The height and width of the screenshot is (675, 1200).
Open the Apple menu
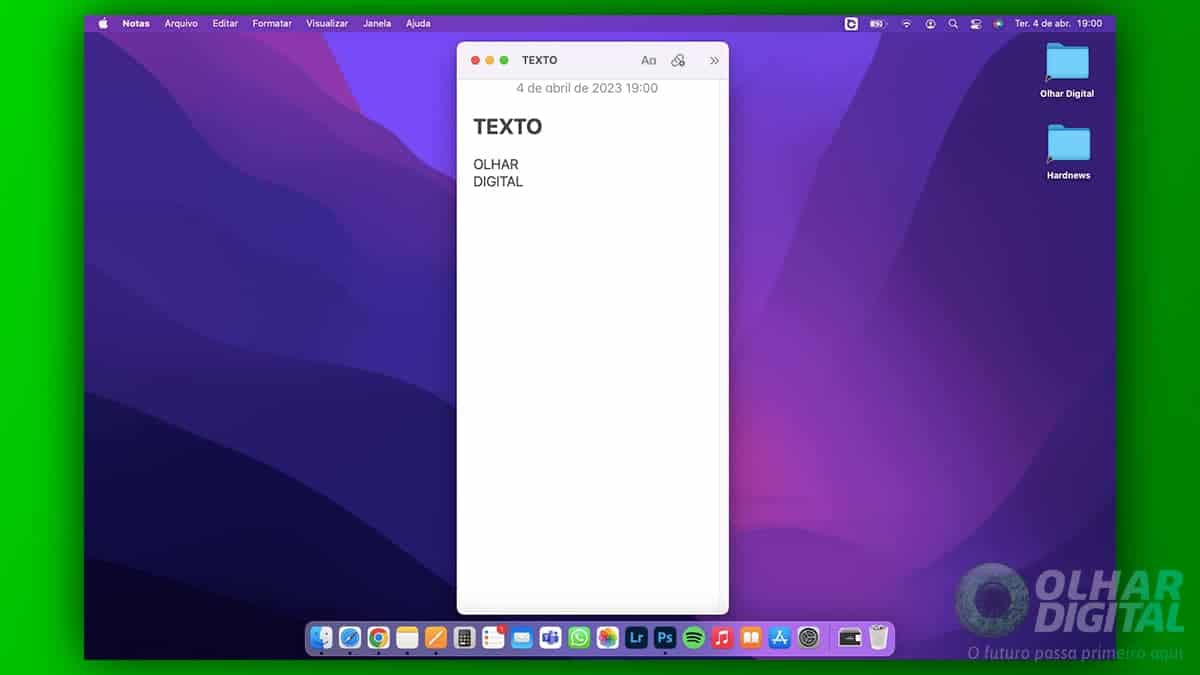103,23
